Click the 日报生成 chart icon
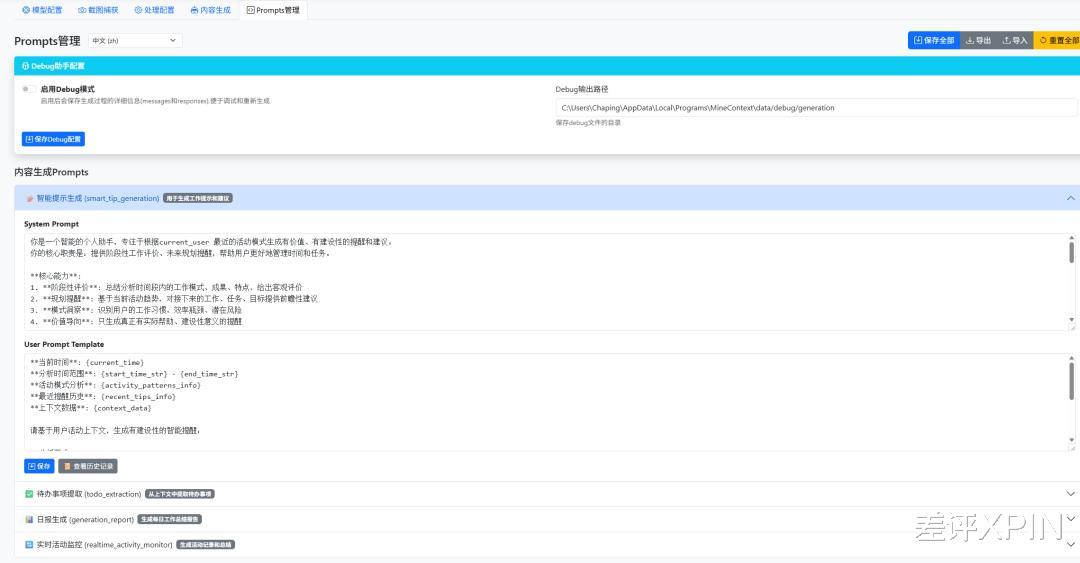 coord(29,520)
